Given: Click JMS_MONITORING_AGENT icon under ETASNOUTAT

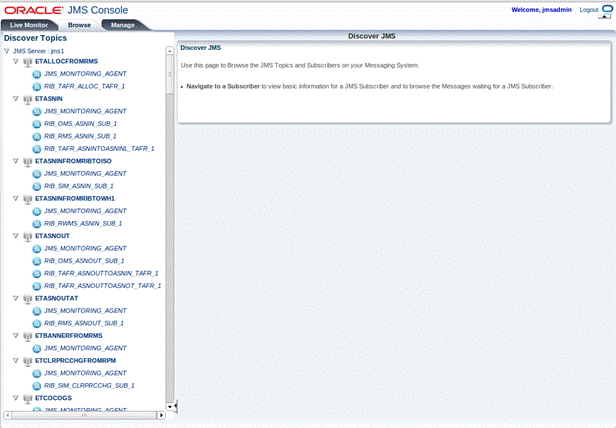Looking at the screenshot, I should click(37, 311).
